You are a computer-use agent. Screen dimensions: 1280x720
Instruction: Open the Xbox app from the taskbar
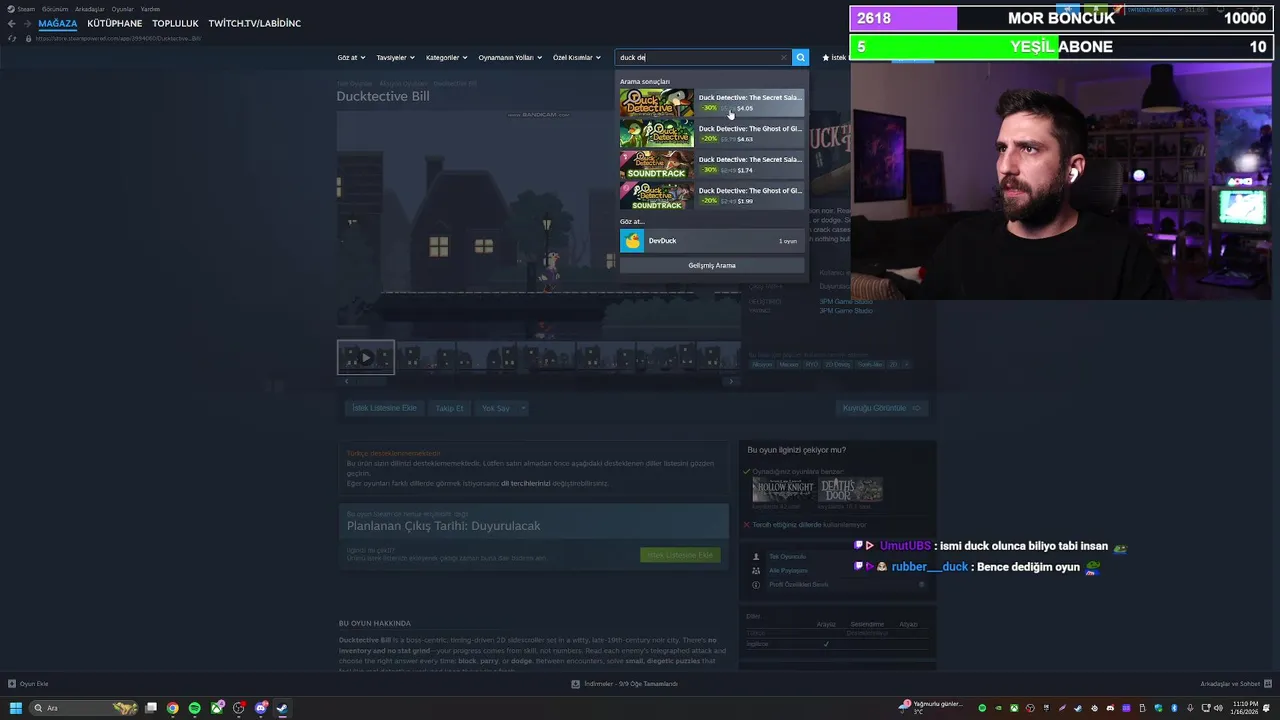click(217, 708)
